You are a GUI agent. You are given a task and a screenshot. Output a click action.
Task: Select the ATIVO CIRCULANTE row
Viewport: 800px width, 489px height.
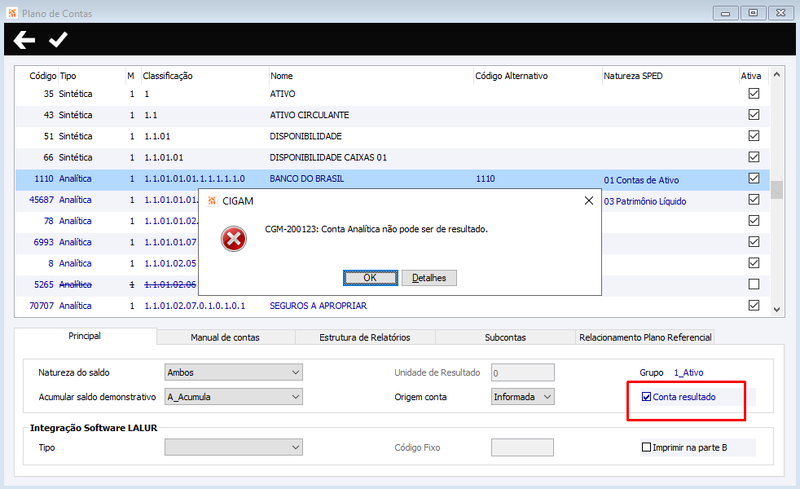tap(392, 115)
